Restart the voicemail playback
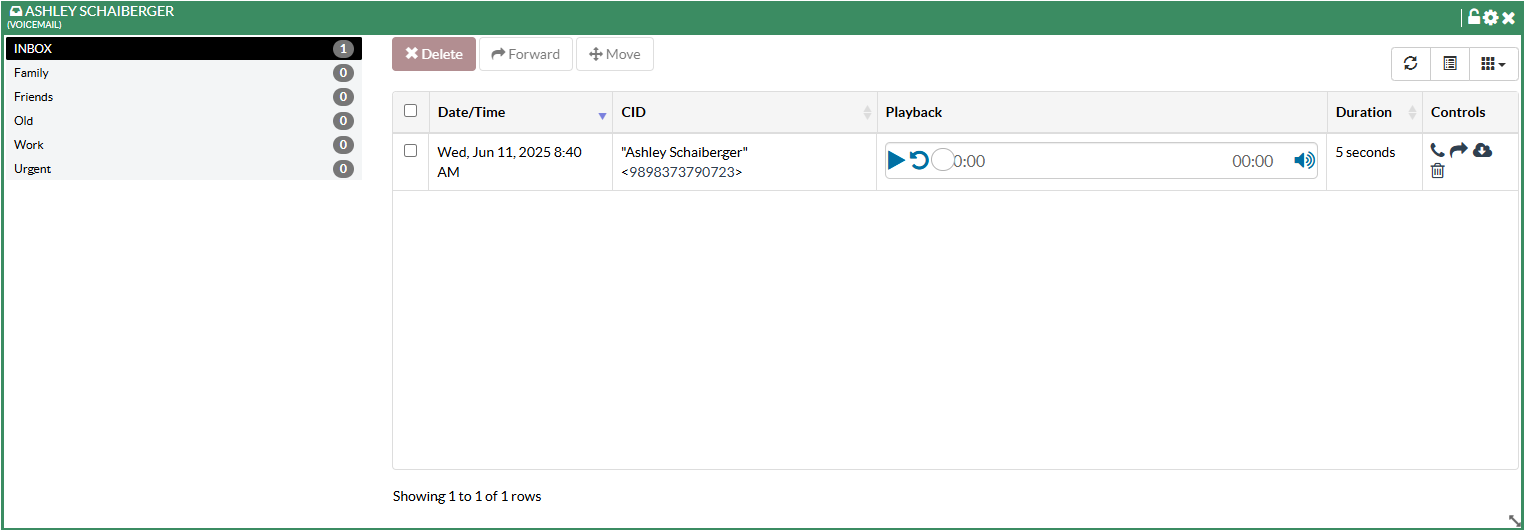1524x530 pixels. coord(919,160)
